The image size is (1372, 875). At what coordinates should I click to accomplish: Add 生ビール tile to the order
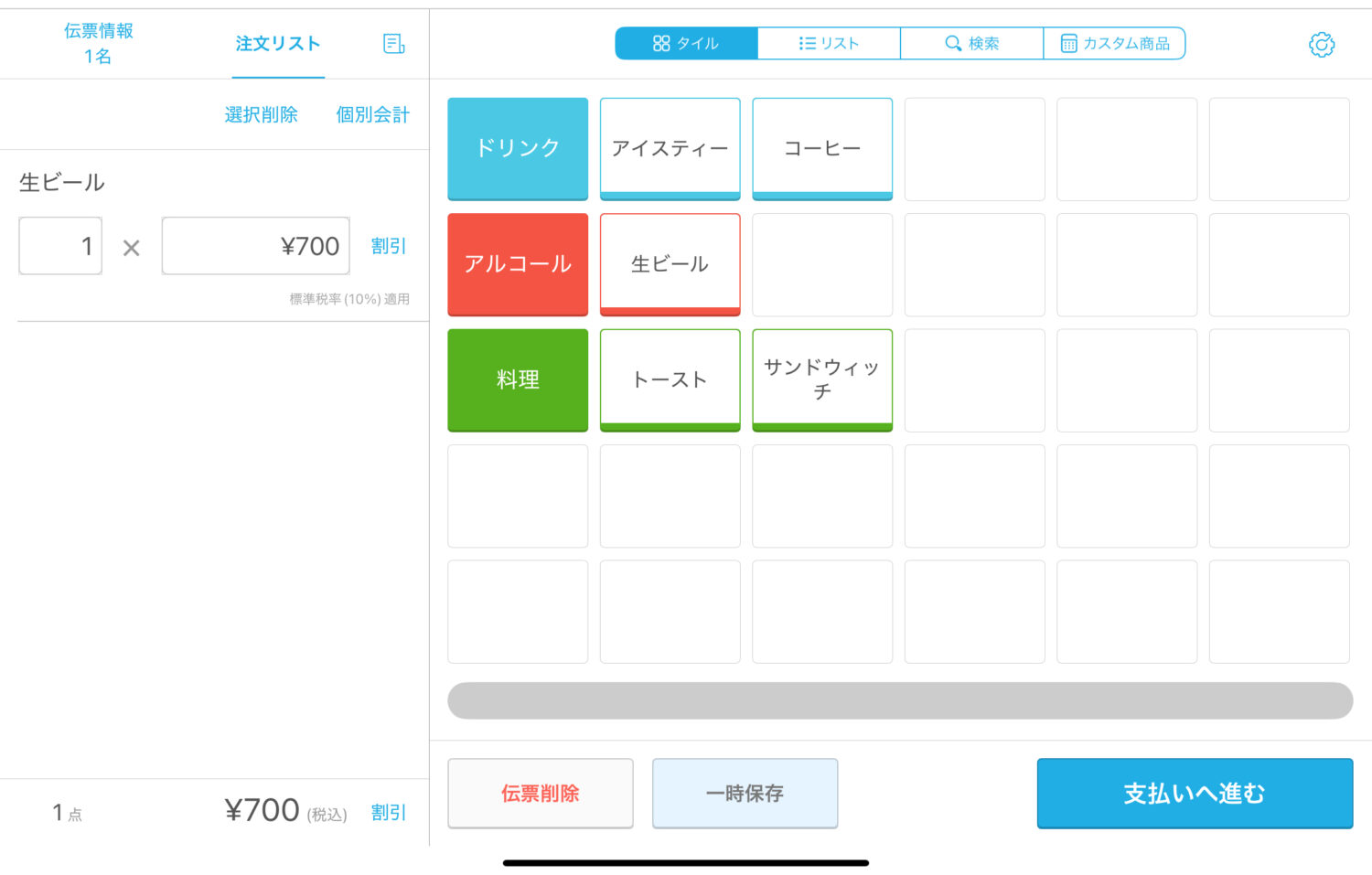(670, 264)
